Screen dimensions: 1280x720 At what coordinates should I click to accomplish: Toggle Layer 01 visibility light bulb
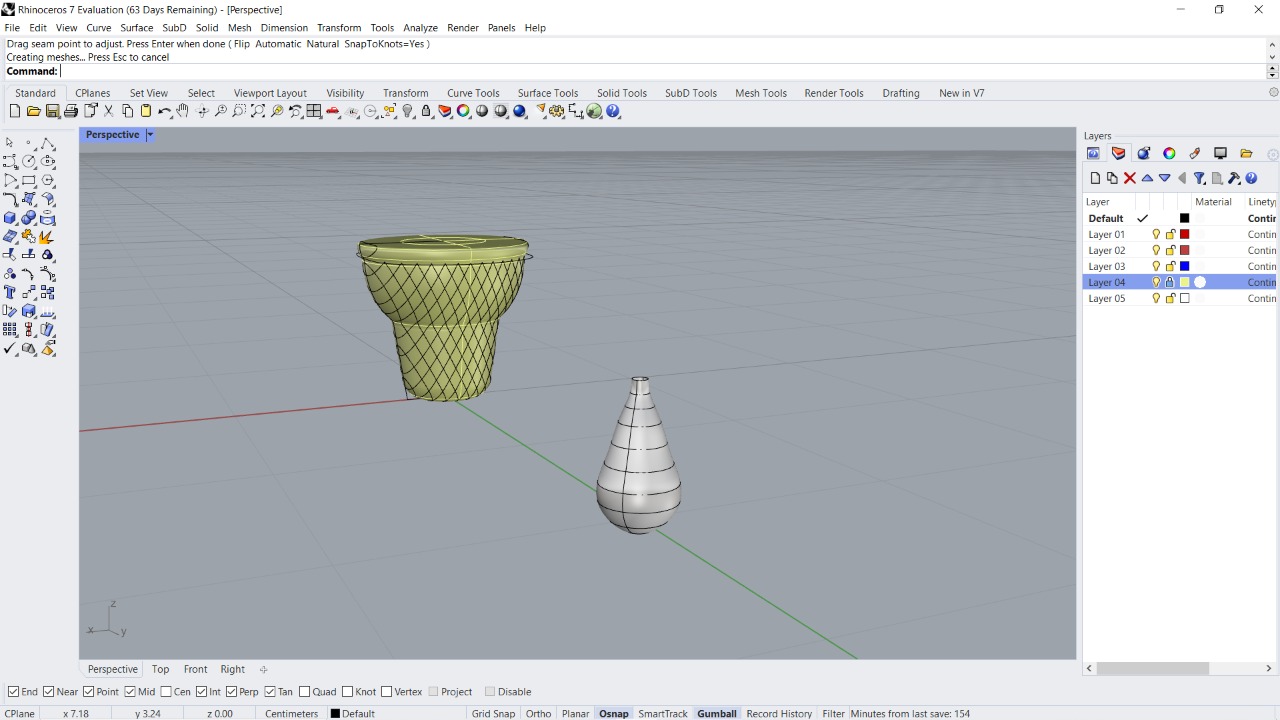pyautogui.click(x=1156, y=234)
